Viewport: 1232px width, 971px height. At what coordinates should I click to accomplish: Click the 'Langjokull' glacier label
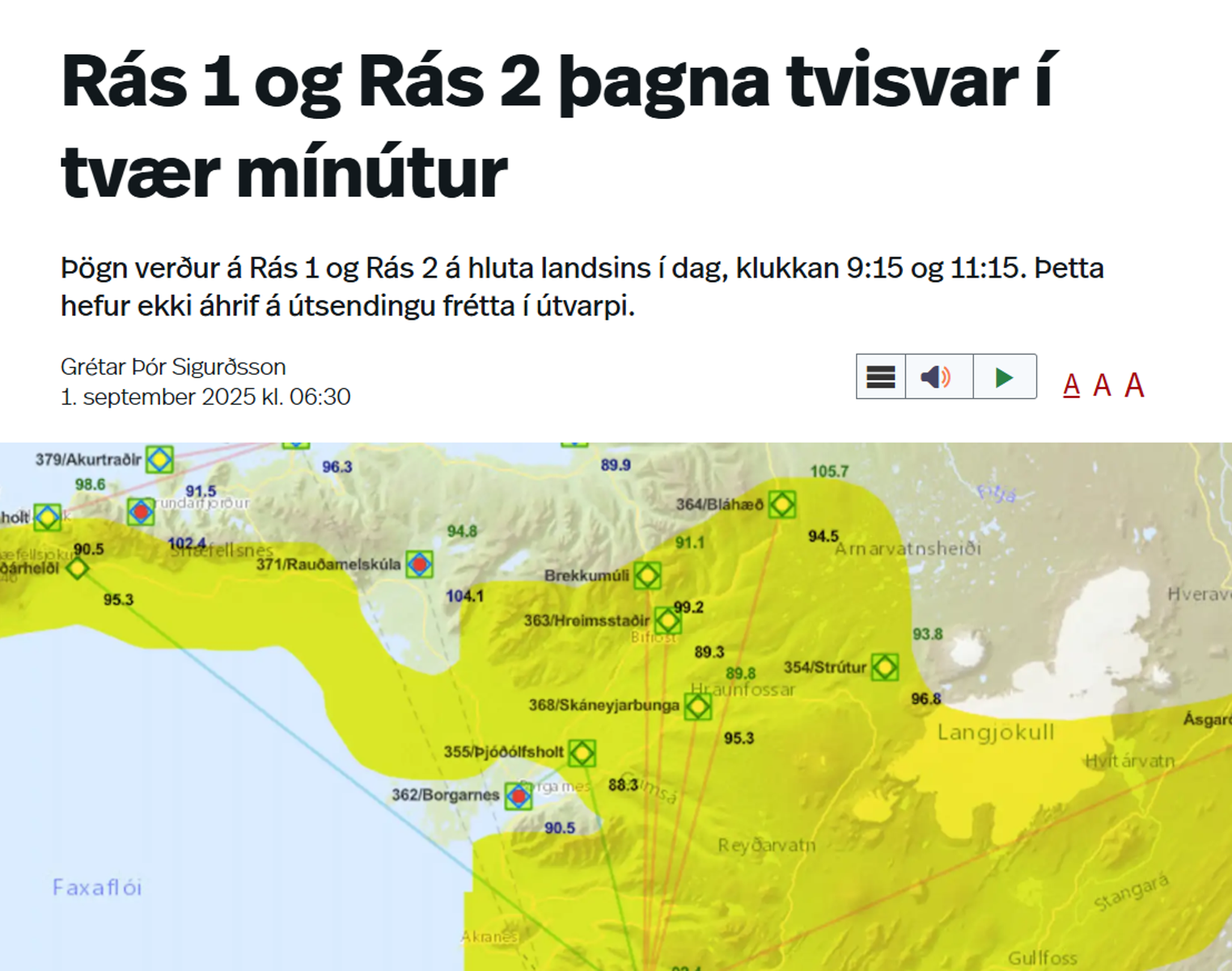pyautogui.click(x=996, y=733)
